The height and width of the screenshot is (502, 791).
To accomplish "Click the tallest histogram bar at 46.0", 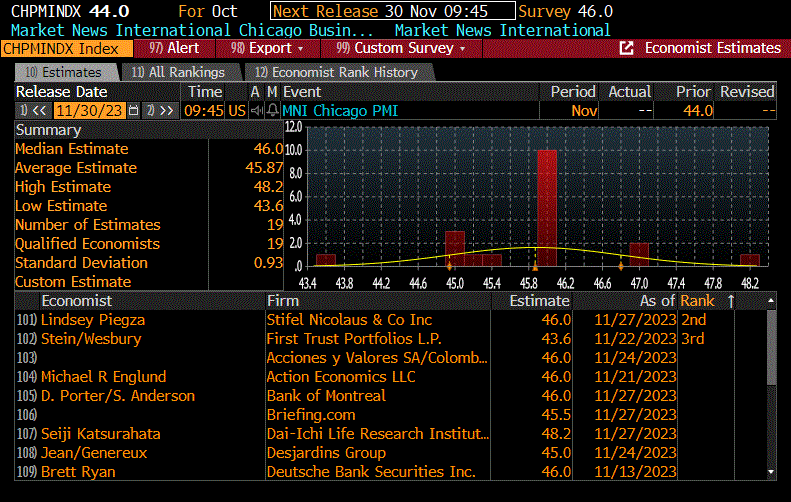I will (547, 208).
